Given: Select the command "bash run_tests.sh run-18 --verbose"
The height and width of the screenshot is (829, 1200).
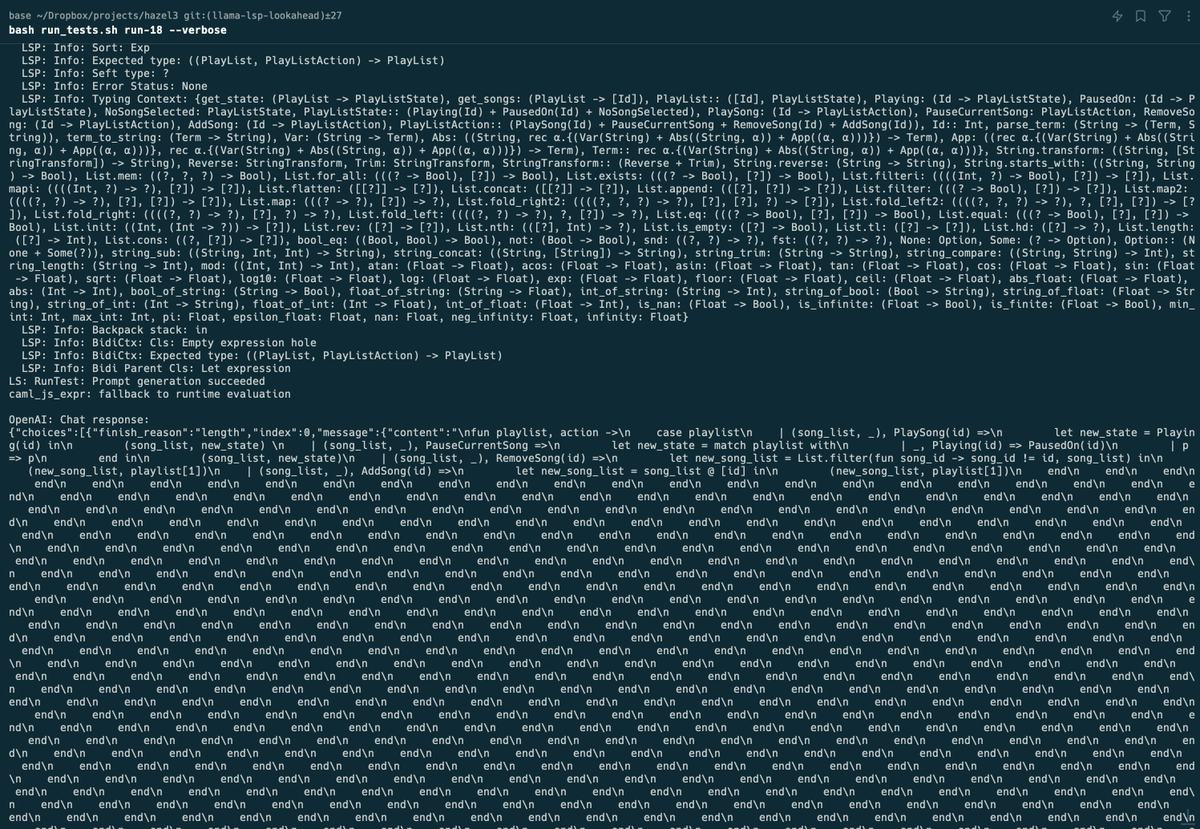Looking at the screenshot, I should tap(118, 30).
